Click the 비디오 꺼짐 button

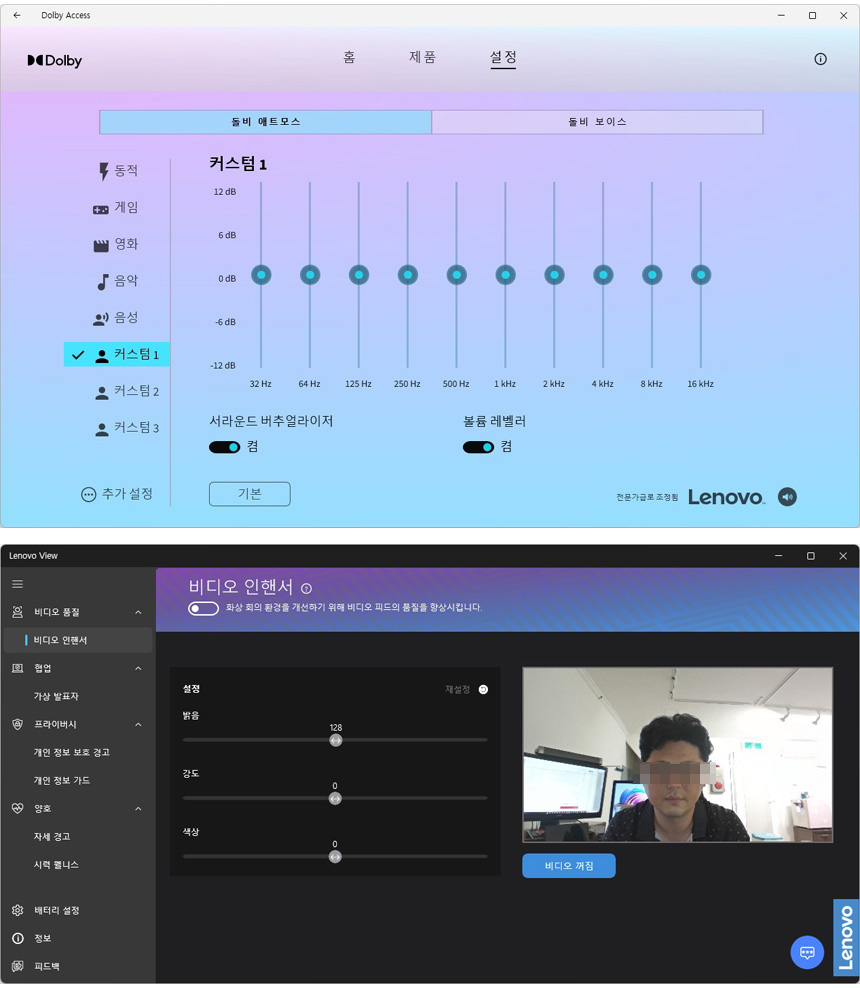point(569,866)
